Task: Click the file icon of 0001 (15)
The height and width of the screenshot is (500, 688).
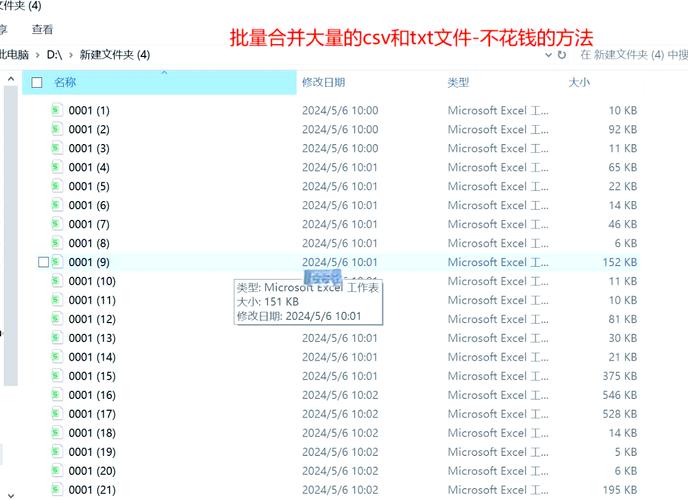Action: 57,376
